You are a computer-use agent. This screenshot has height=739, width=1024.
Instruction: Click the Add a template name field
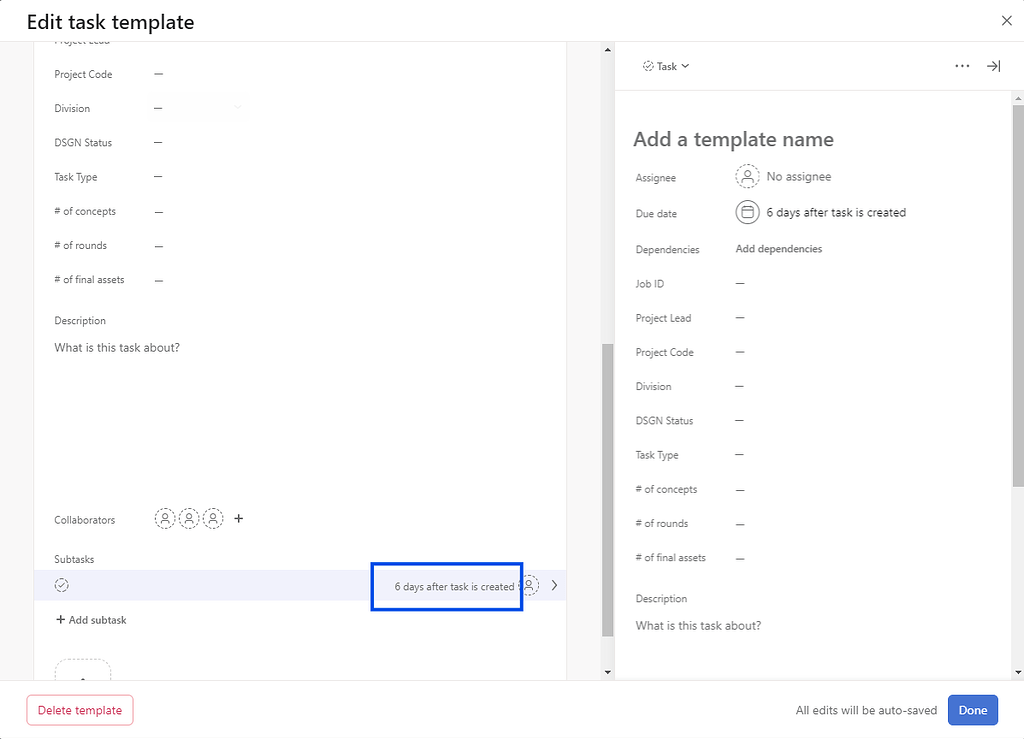(x=733, y=139)
